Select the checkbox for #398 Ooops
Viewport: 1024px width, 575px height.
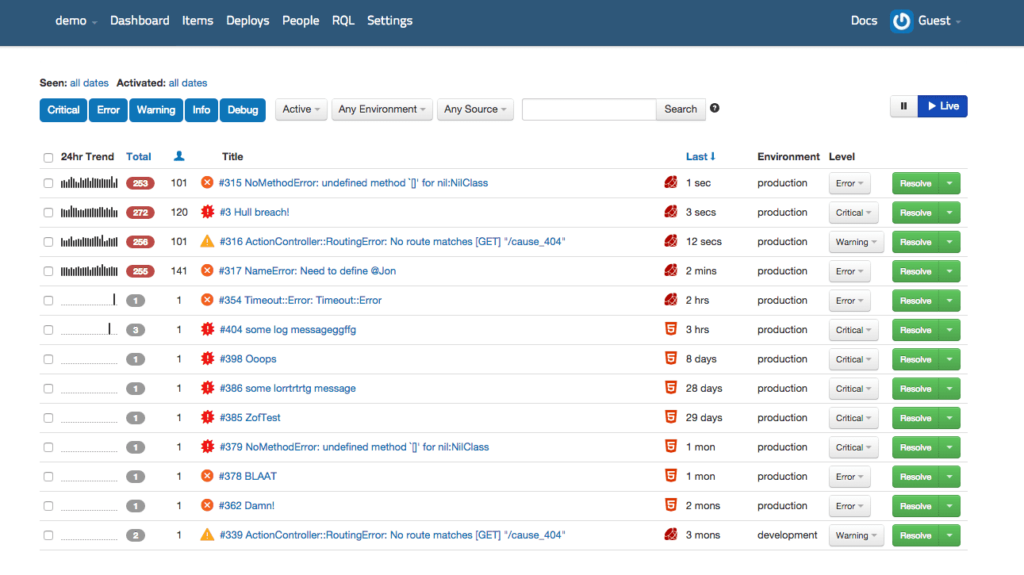click(48, 359)
